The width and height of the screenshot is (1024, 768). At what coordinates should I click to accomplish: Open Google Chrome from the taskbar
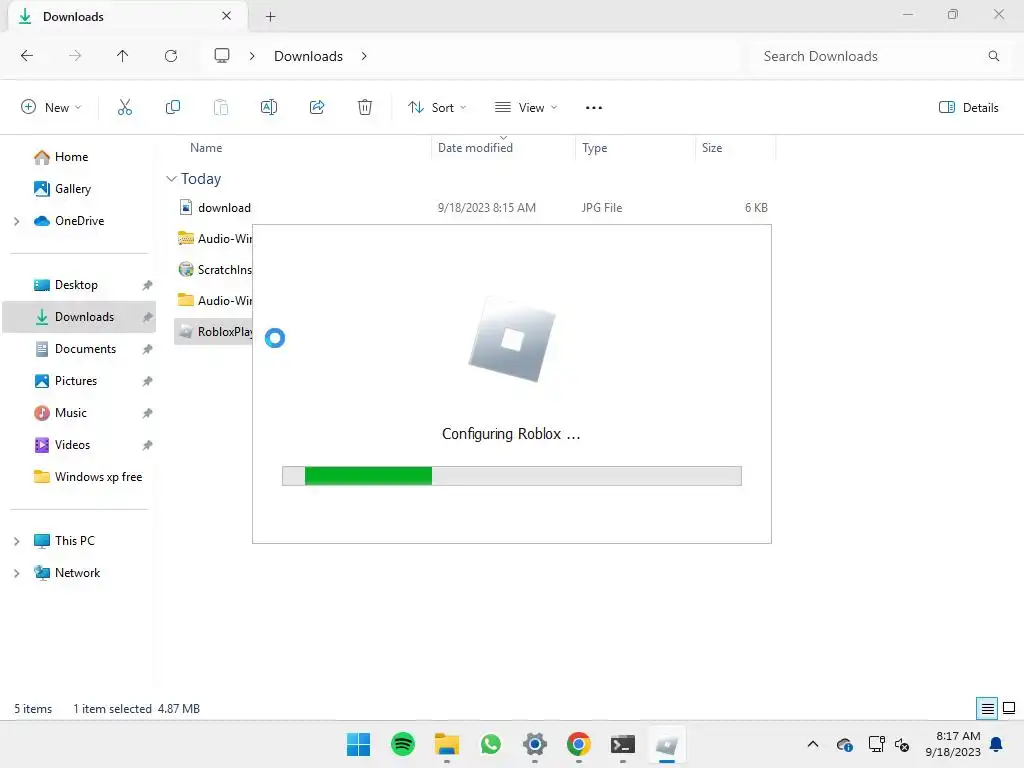579,744
